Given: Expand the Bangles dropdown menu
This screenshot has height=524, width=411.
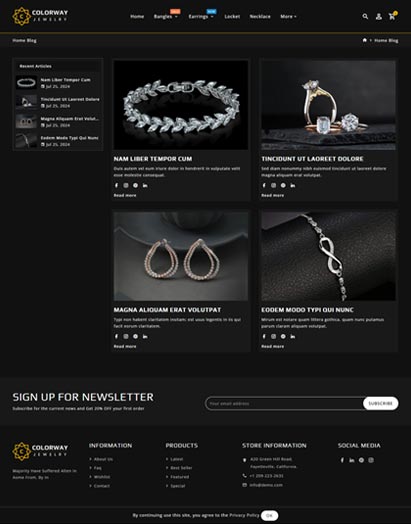Looking at the screenshot, I should point(166,16).
